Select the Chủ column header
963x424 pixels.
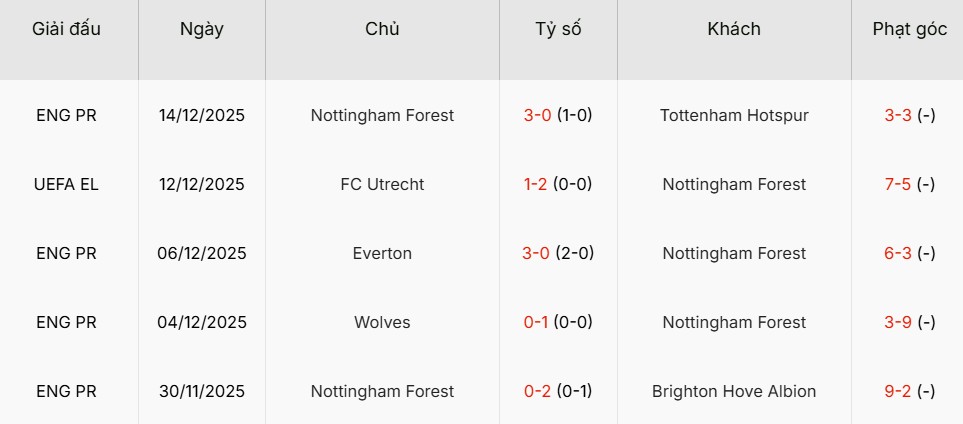pyautogui.click(x=382, y=29)
